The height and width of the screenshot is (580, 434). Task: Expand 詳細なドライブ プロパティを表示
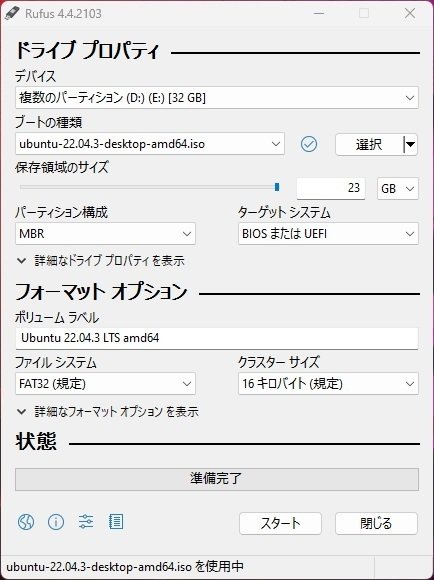[x=101, y=261]
